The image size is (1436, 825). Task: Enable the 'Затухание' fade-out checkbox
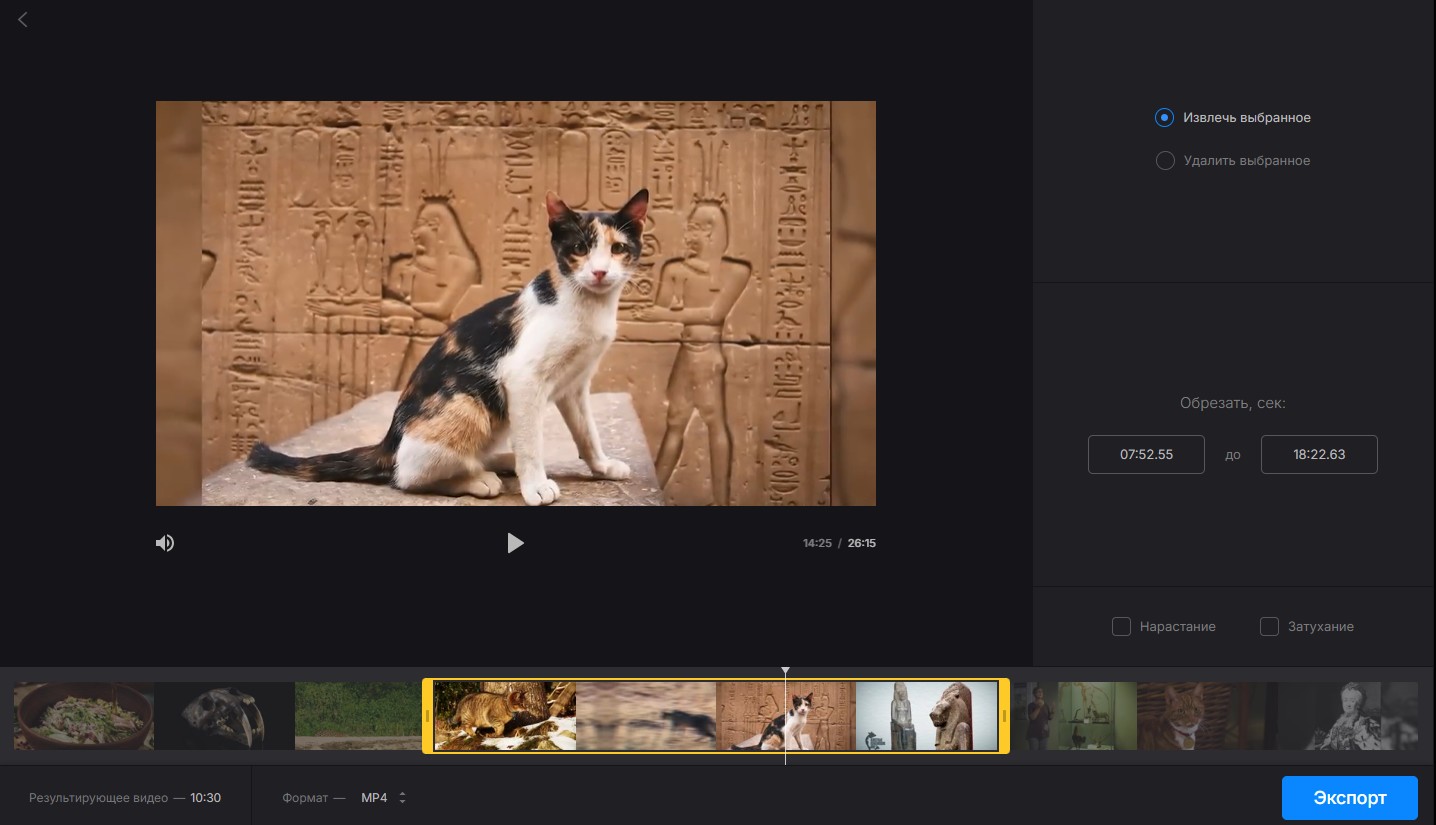(x=1269, y=627)
